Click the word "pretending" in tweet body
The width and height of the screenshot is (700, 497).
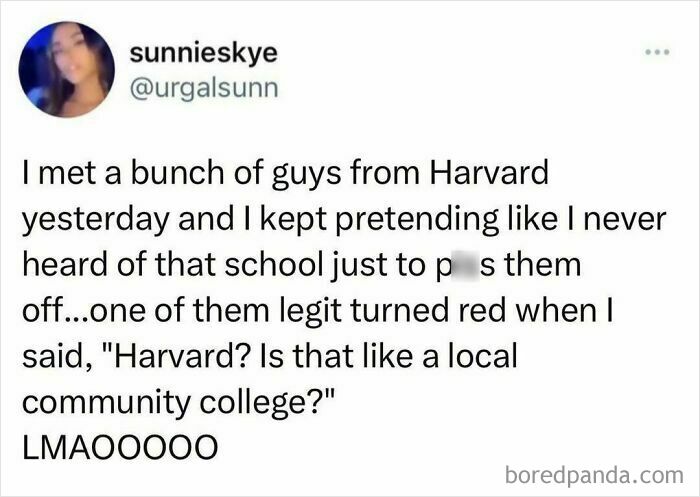click(x=417, y=221)
